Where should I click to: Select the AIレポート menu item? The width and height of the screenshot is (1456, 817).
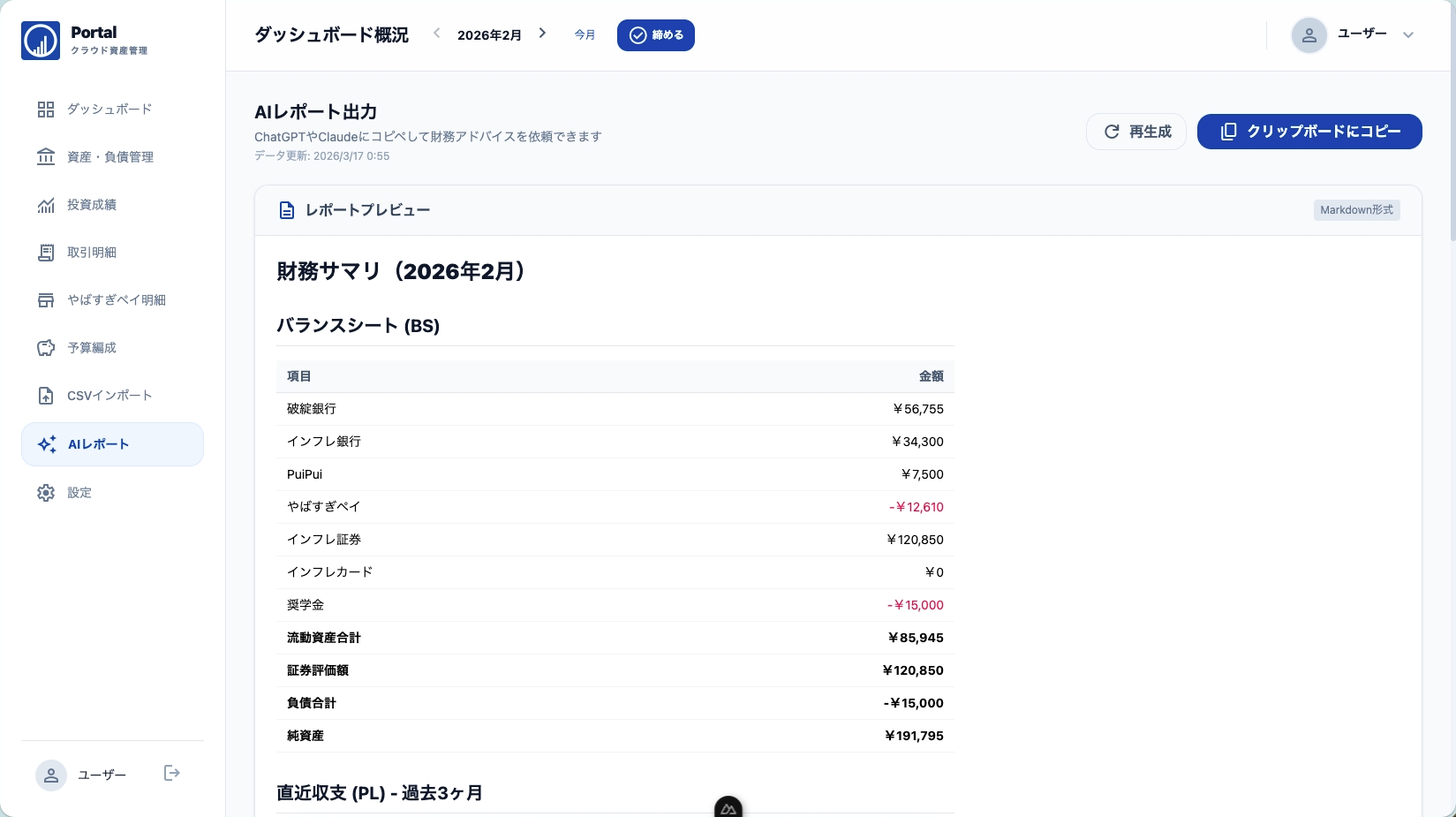coord(112,444)
